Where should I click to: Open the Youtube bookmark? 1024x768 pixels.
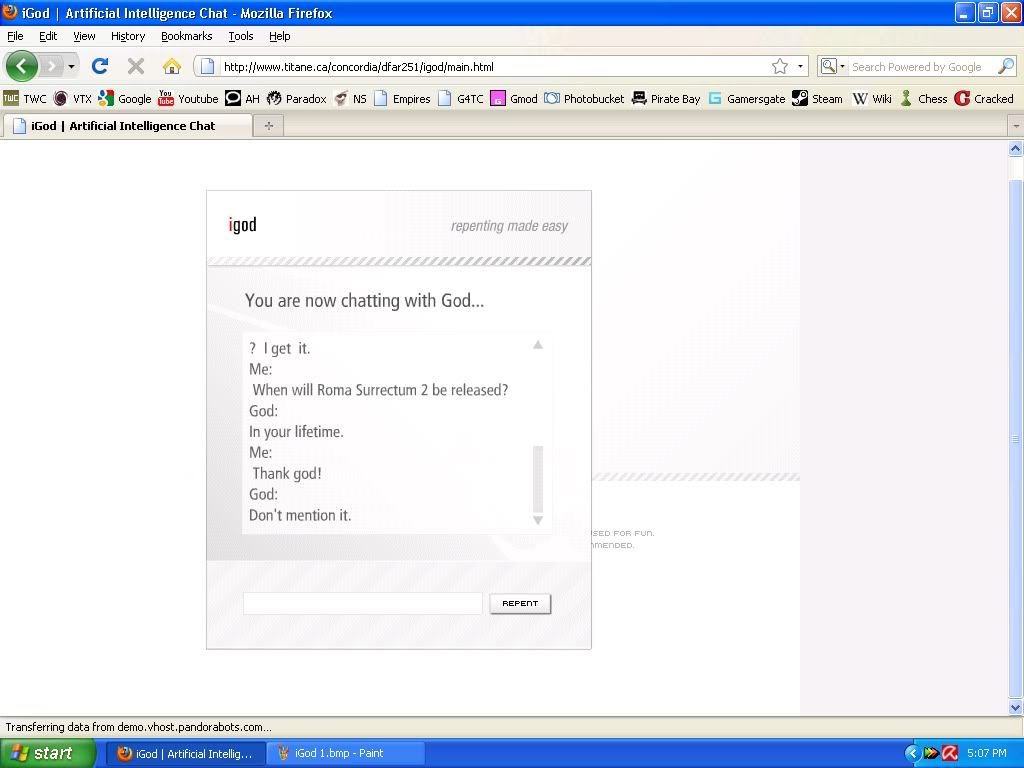[188, 98]
